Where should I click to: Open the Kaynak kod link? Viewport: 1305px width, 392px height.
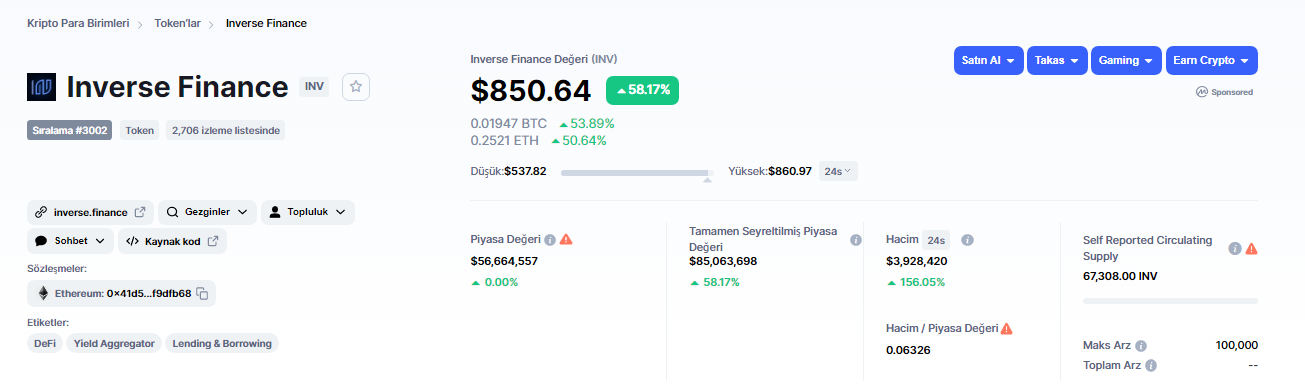coord(172,241)
